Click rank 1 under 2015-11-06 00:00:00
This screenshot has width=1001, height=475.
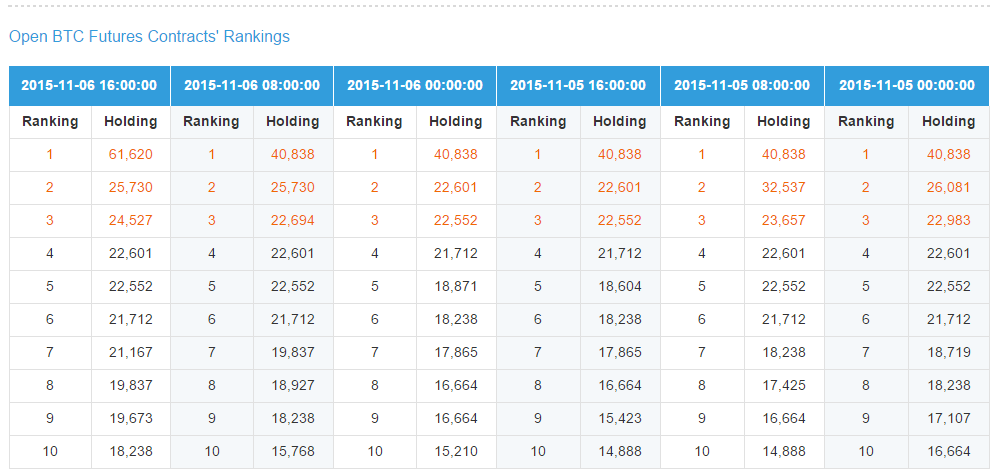tap(375, 155)
